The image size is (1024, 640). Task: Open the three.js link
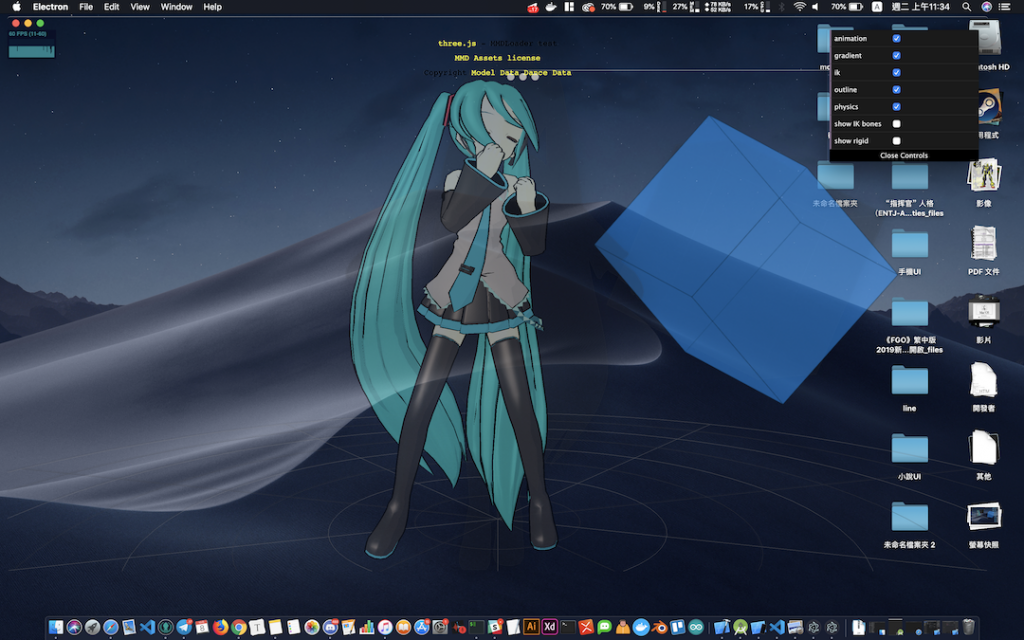pos(457,43)
